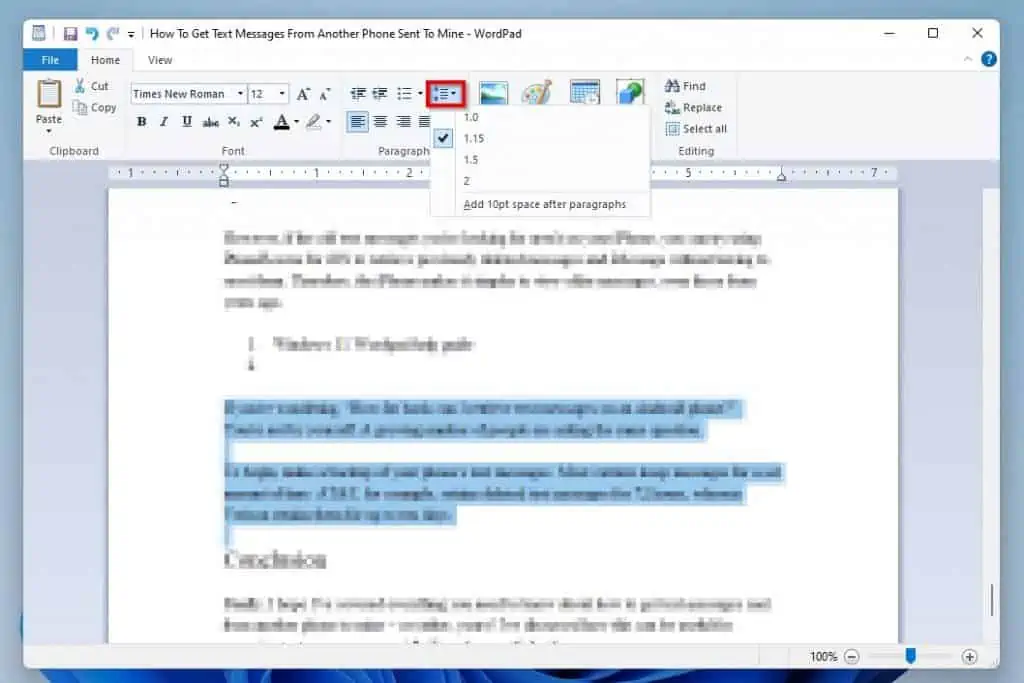1024x683 pixels.
Task: Toggle Bold formatting
Action: coord(141,121)
